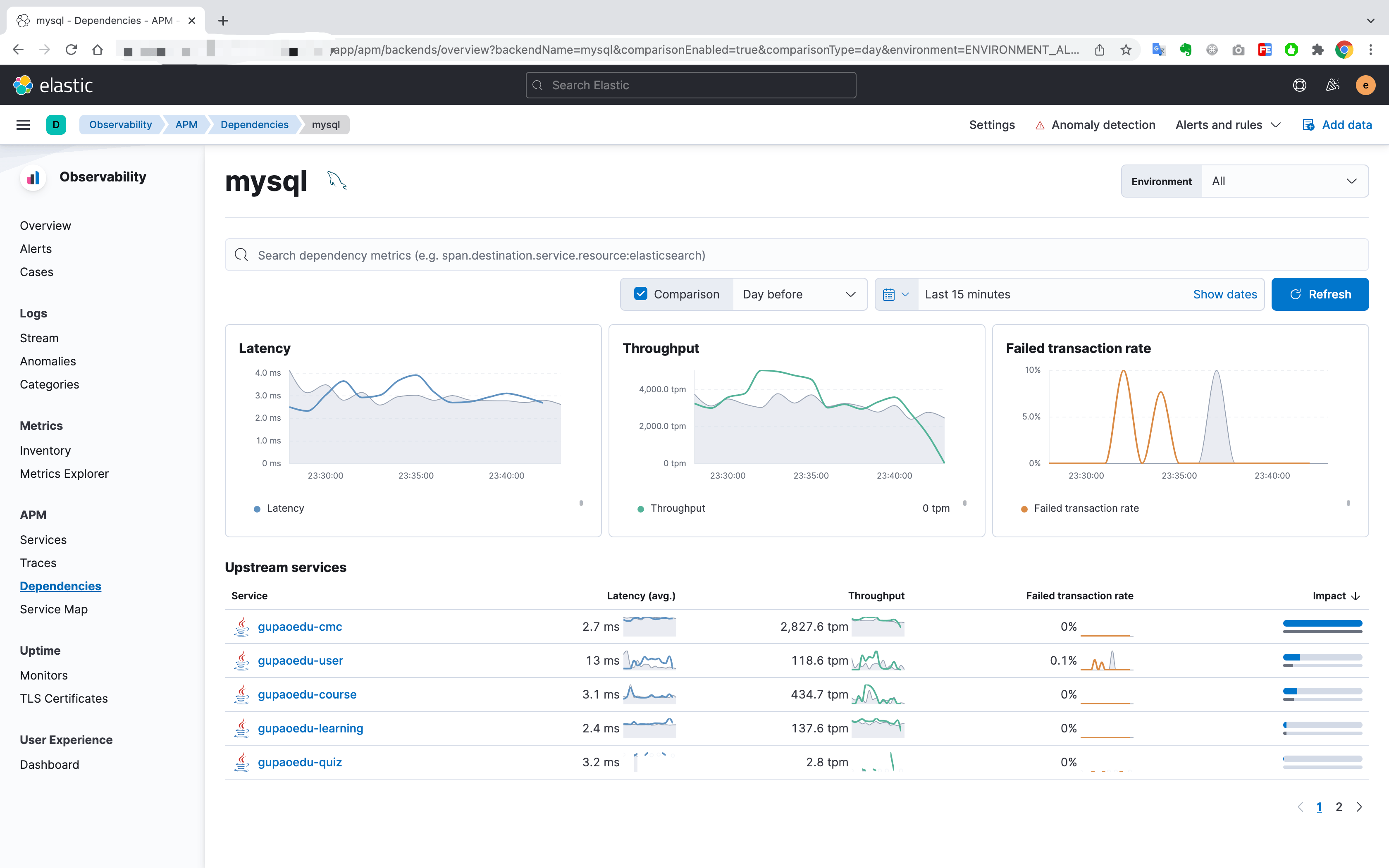This screenshot has width=1389, height=868.
Task: Click the Java icon beside gupaoedu-cmc
Action: click(242, 626)
